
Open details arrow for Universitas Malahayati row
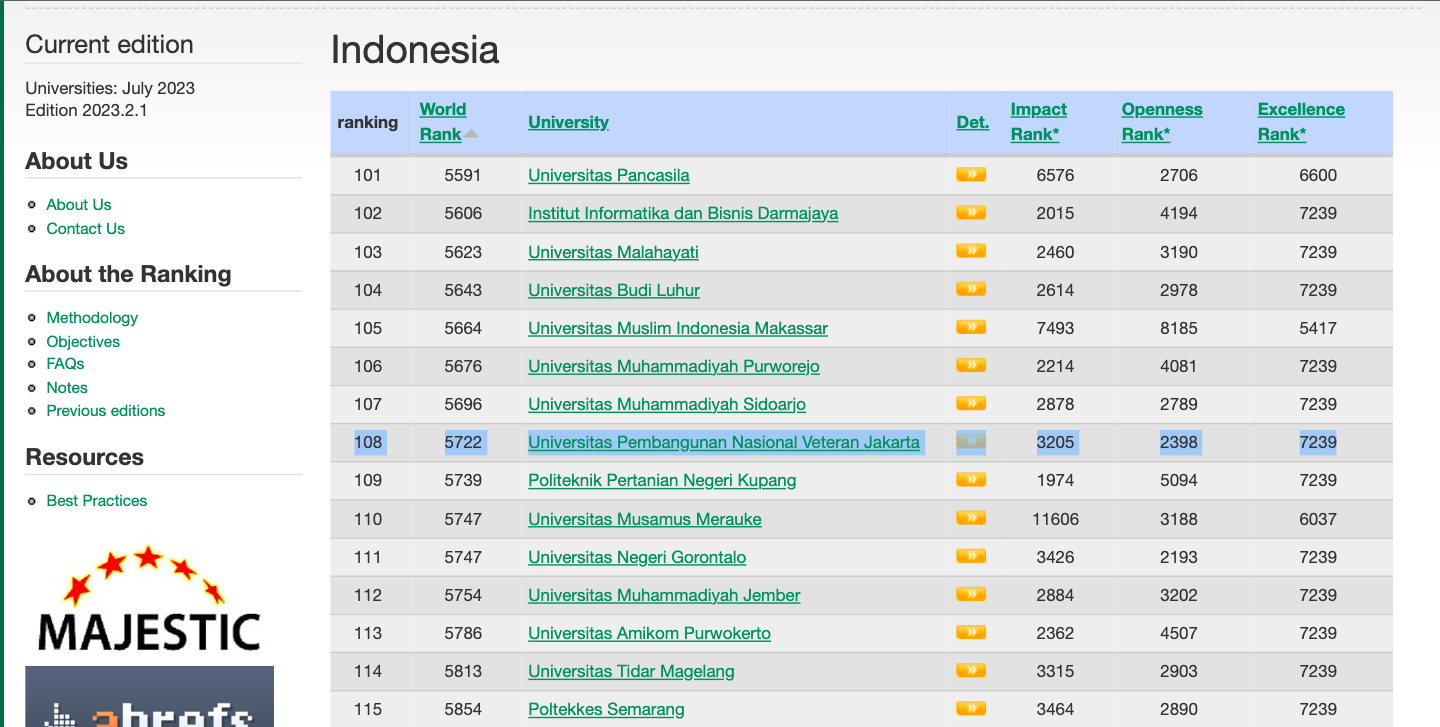[970, 251]
